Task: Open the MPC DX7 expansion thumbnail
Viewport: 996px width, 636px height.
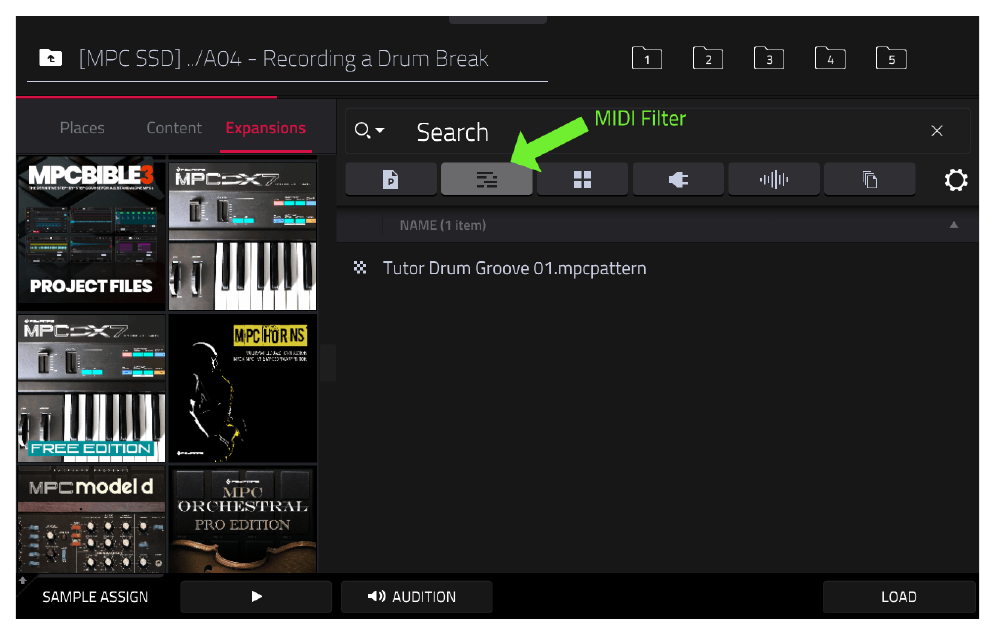Action: tap(243, 235)
